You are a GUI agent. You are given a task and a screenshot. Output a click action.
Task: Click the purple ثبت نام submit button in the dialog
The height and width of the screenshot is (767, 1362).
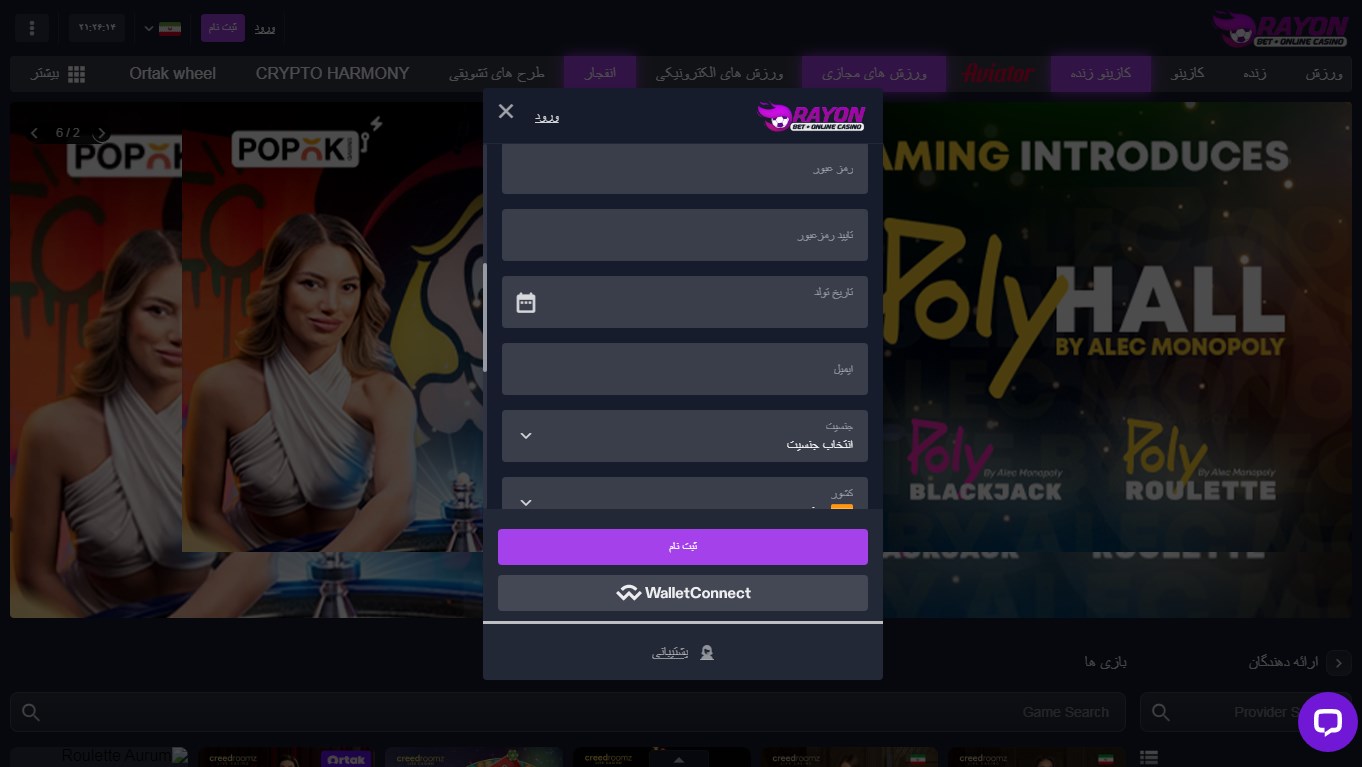(x=683, y=547)
